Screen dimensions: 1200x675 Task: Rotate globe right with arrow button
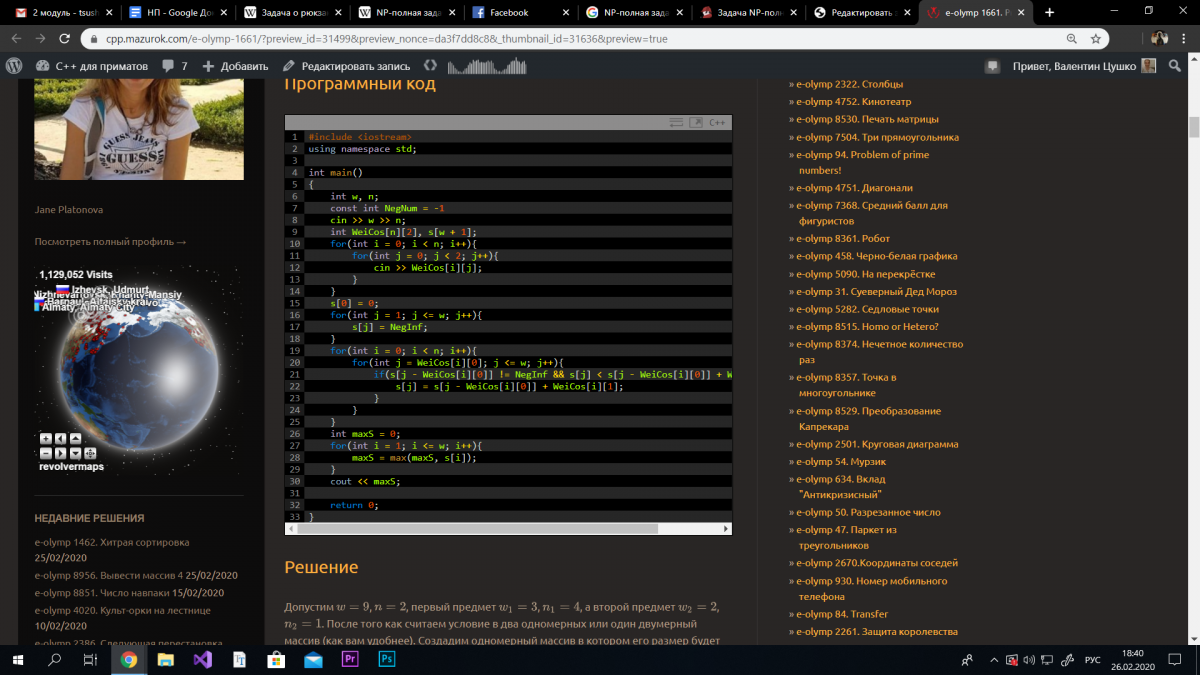point(60,453)
